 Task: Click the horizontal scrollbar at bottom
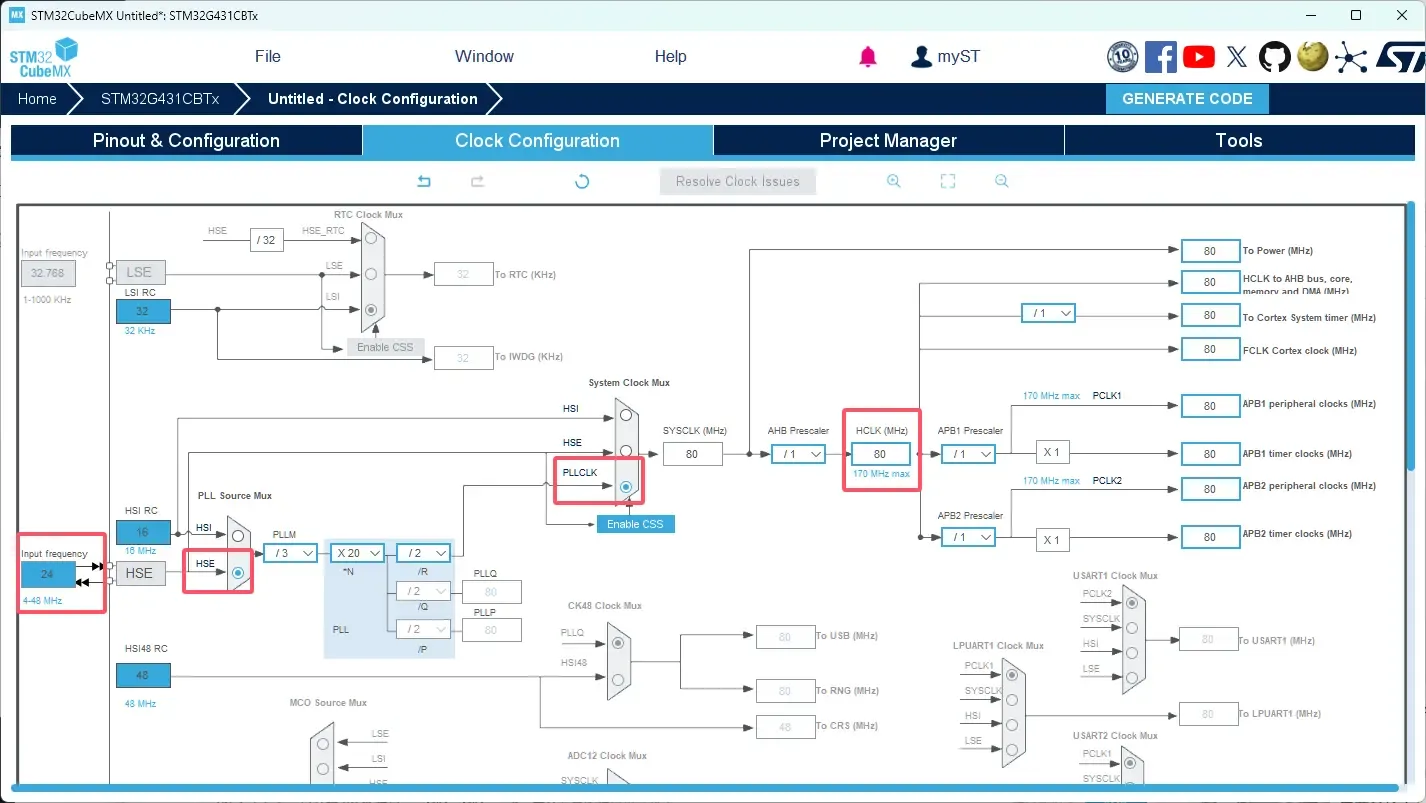point(700,789)
